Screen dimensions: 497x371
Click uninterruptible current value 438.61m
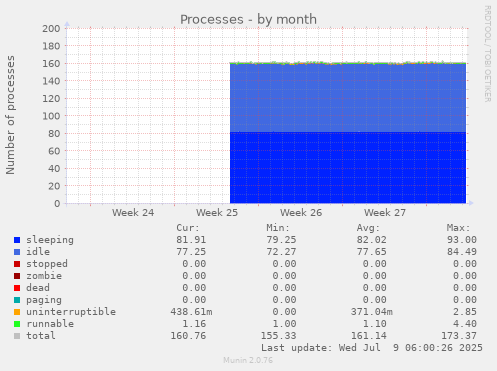pyautogui.click(x=191, y=312)
